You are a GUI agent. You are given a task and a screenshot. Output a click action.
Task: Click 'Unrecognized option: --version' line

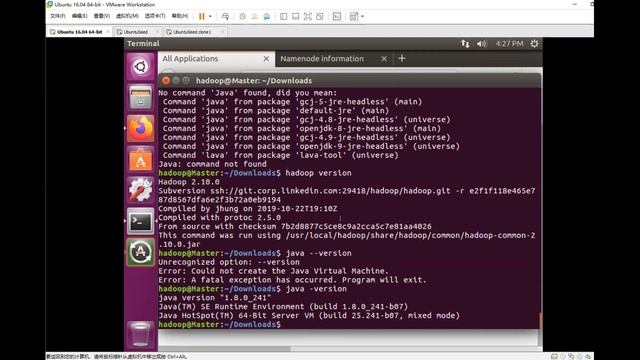pos(229,262)
